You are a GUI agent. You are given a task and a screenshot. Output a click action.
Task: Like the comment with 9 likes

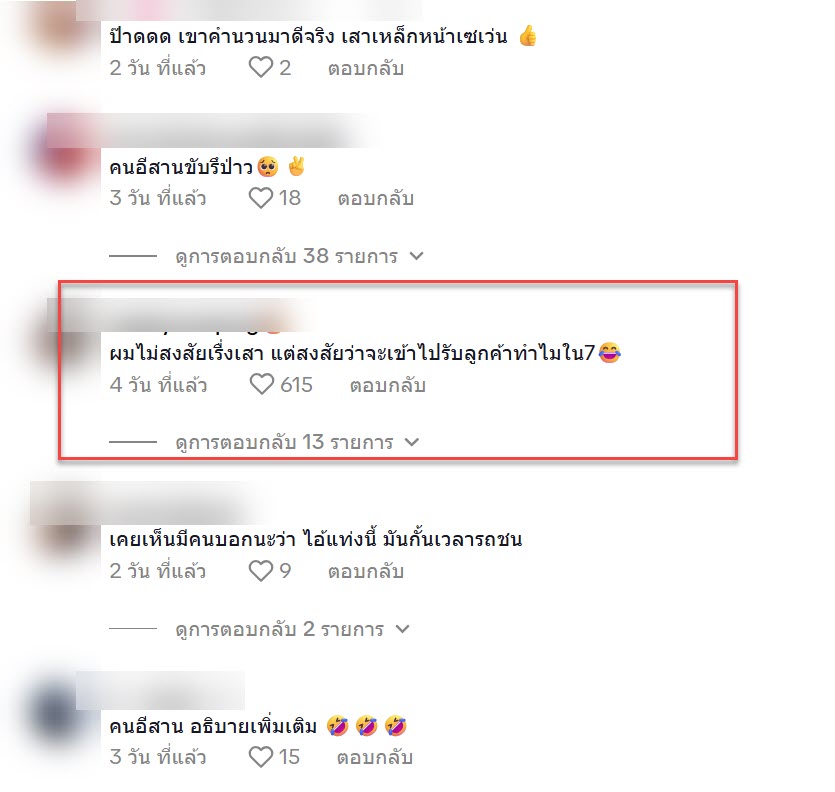pos(260,571)
